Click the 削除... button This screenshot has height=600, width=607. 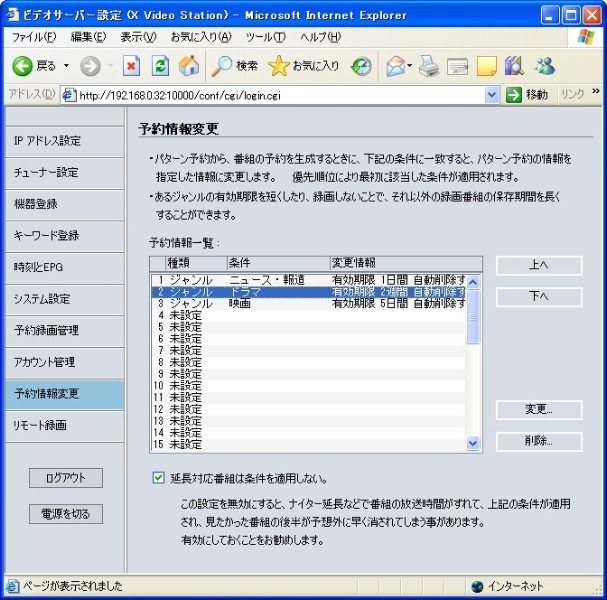(539, 441)
